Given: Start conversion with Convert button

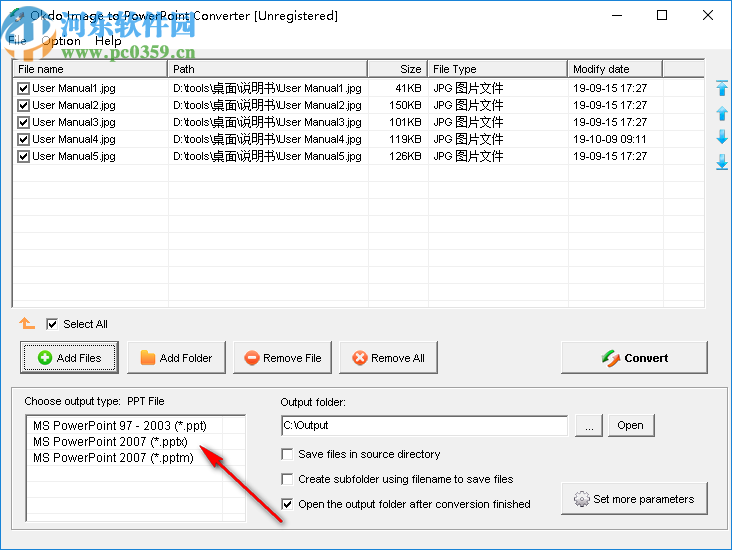Looking at the screenshot, I should tap(634, 358).
